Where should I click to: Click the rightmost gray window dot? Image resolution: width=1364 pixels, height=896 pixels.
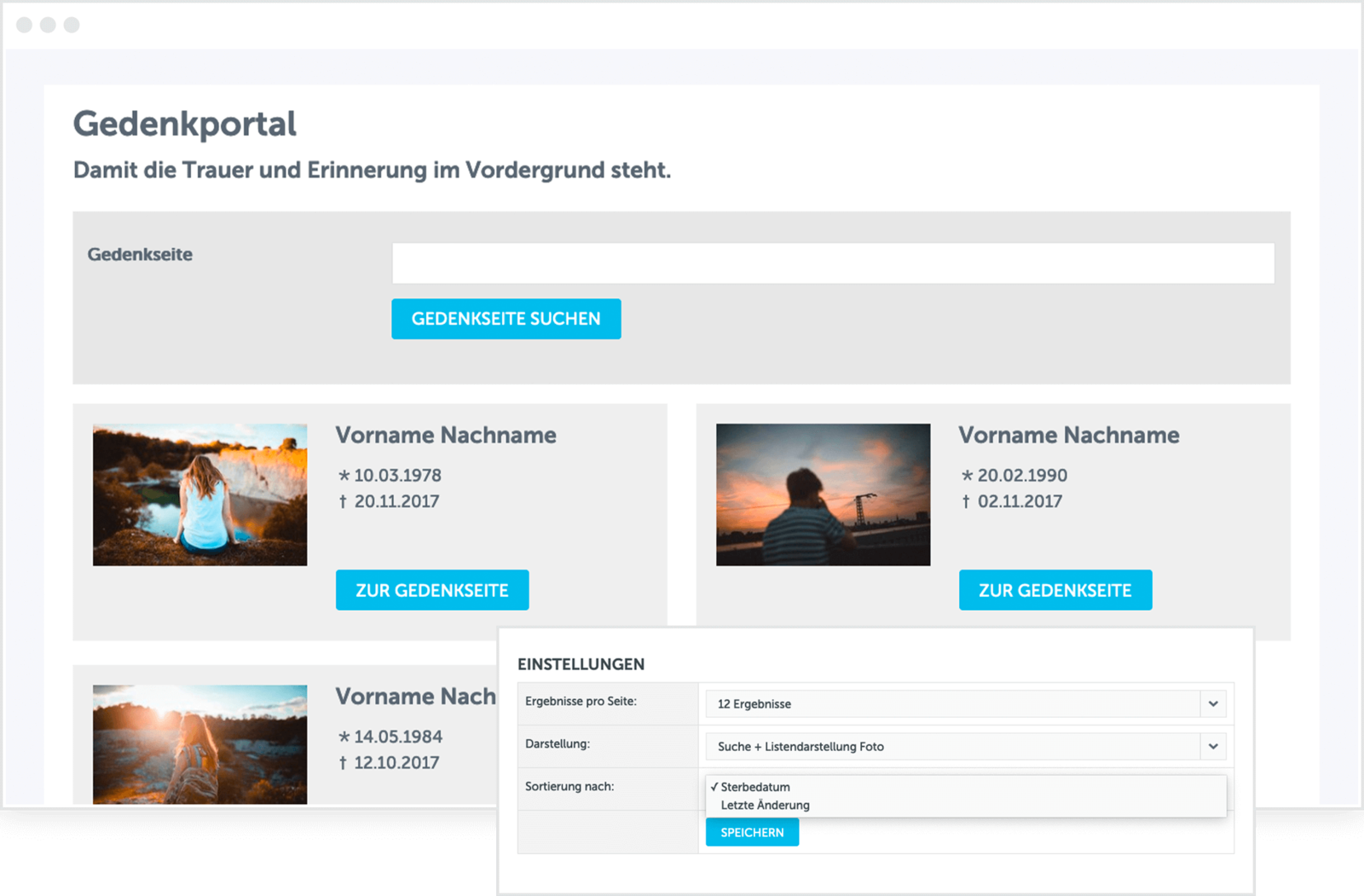coord(72,25)
